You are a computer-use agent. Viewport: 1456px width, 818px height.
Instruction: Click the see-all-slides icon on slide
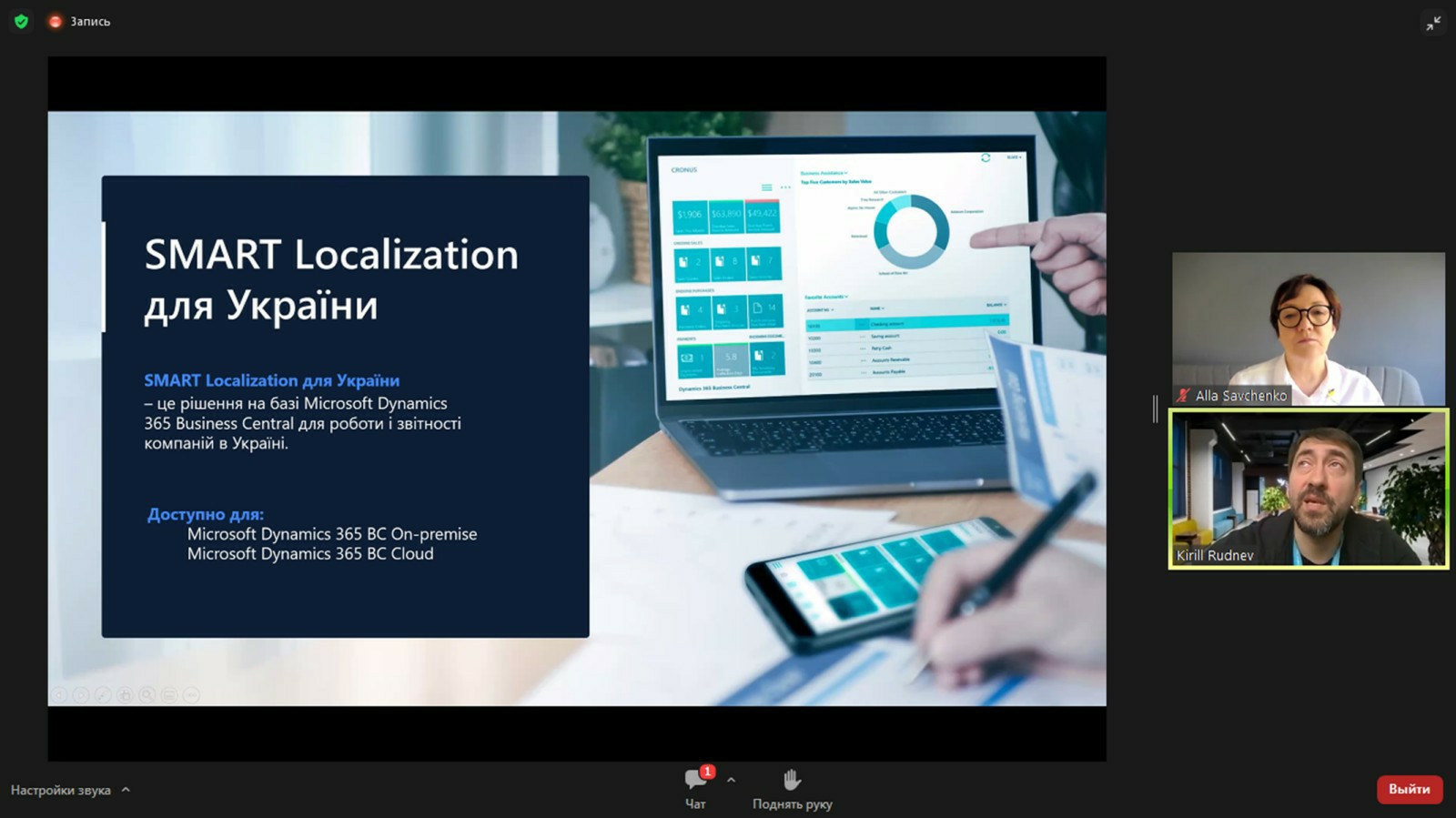pos(125,695)
